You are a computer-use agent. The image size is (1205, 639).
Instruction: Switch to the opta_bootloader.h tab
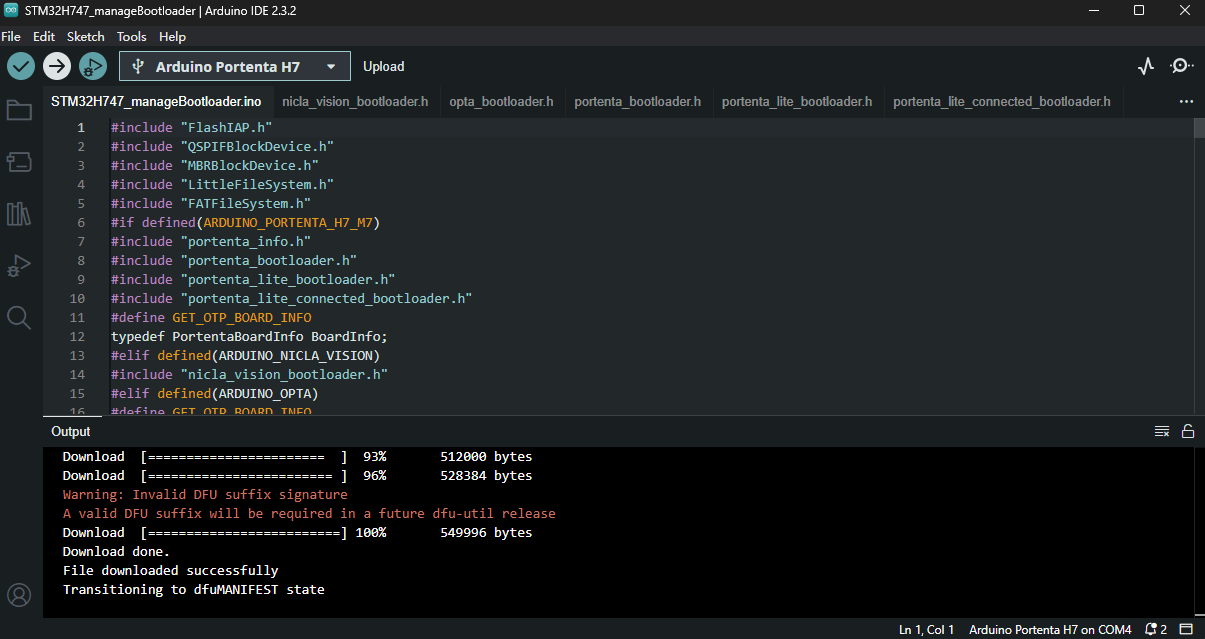click(501, 102)
